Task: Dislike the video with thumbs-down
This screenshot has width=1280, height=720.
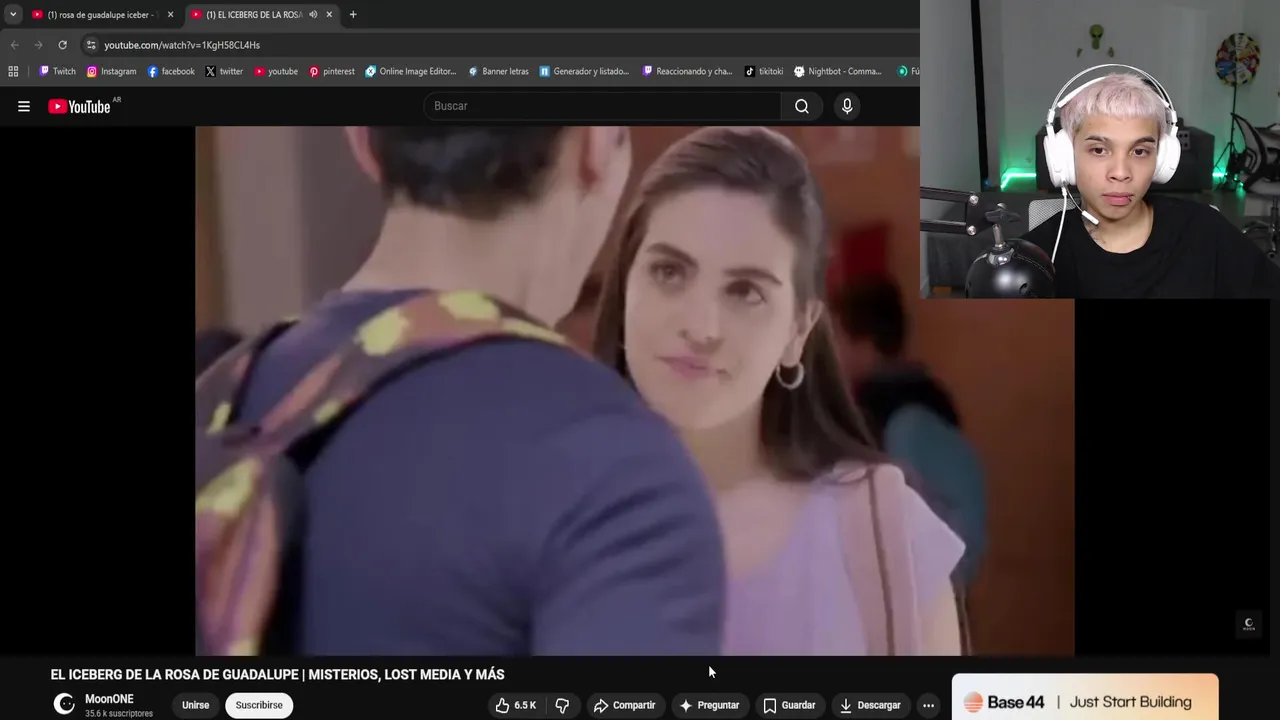Action: (x=562, y=705)
